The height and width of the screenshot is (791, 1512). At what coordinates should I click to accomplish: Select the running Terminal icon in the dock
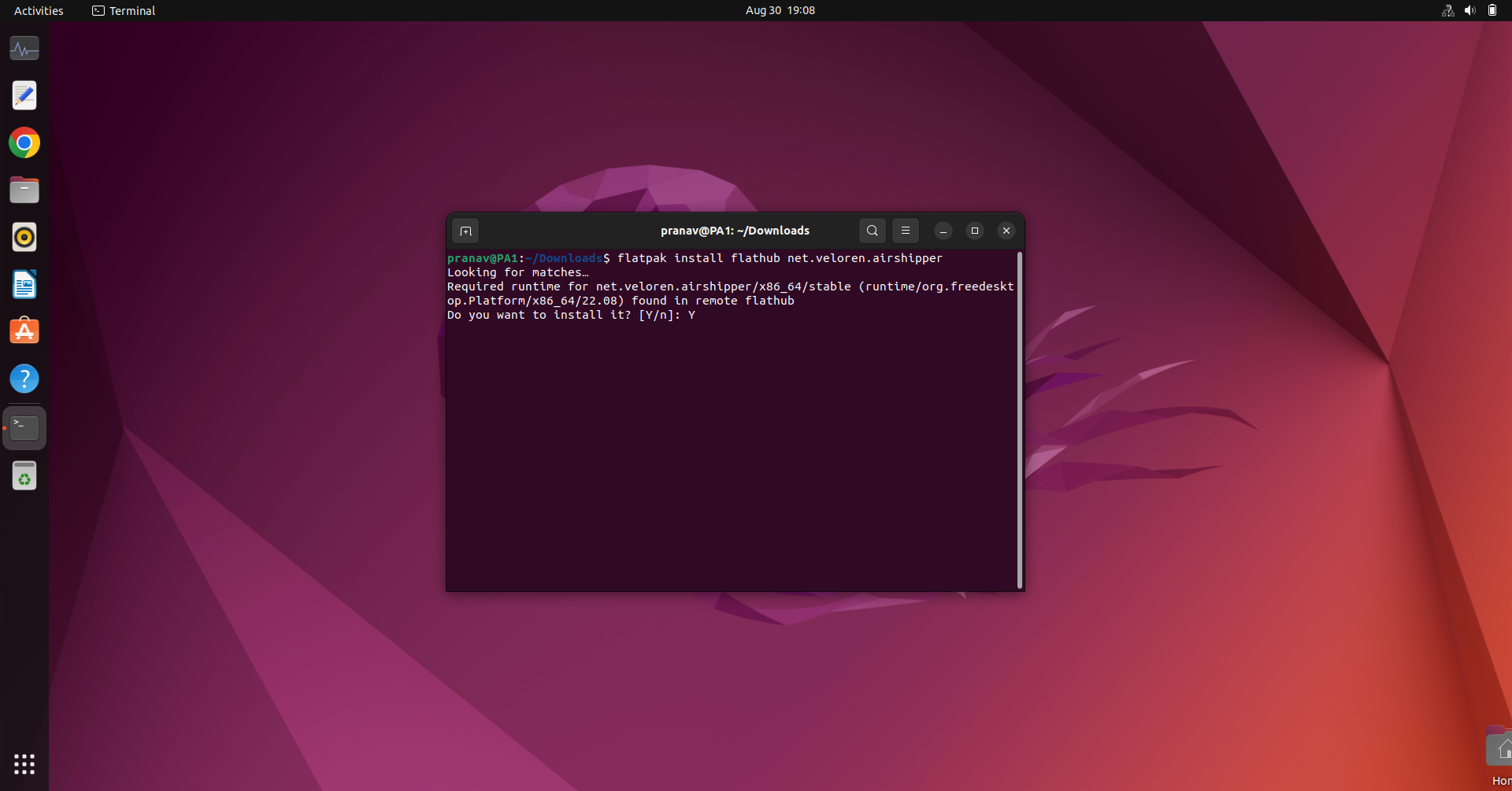click(x=24, y=427)
